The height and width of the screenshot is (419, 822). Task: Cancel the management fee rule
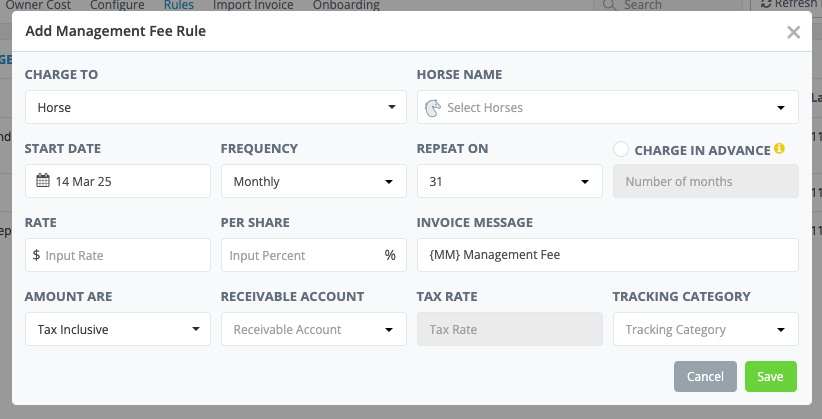click(x=706, y=376)
